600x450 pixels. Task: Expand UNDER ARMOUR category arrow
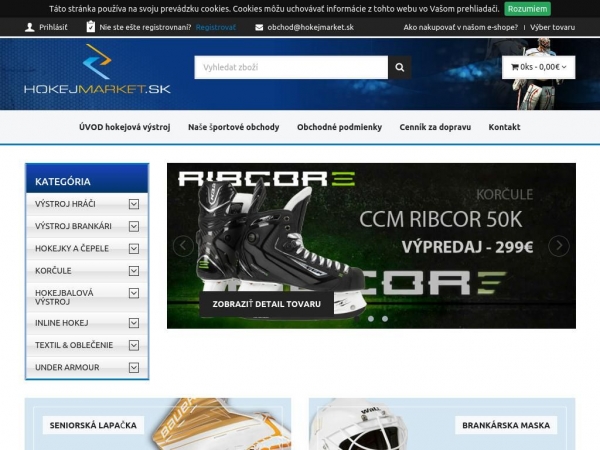pyautogui.click(x=134, y=367)
